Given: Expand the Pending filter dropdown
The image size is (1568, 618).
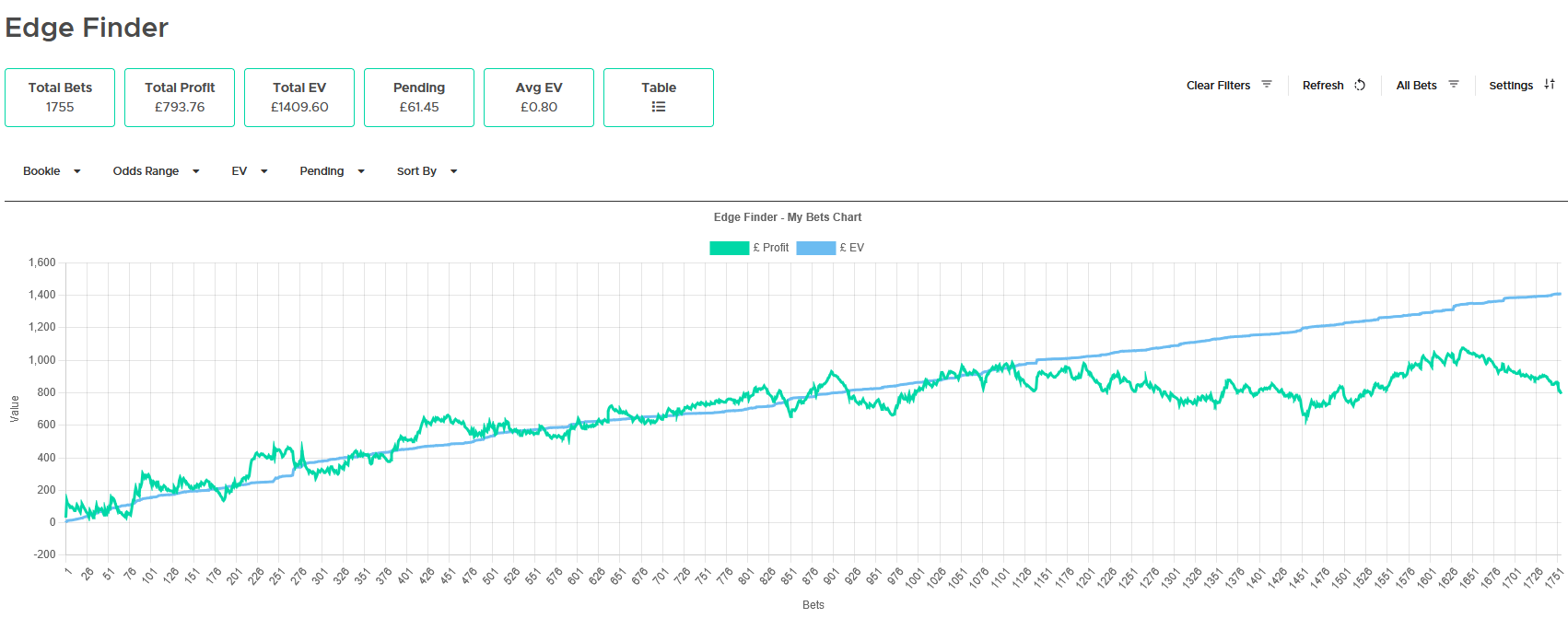Looking at the screenshot, I should coord(332,171).
